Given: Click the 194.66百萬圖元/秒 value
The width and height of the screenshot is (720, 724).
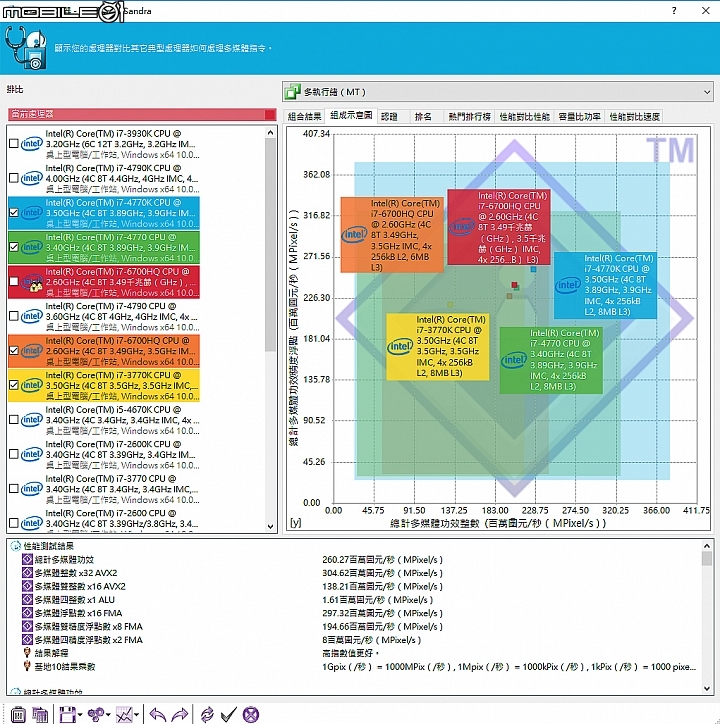Looking at the screenshot, I should pos(382,627).
